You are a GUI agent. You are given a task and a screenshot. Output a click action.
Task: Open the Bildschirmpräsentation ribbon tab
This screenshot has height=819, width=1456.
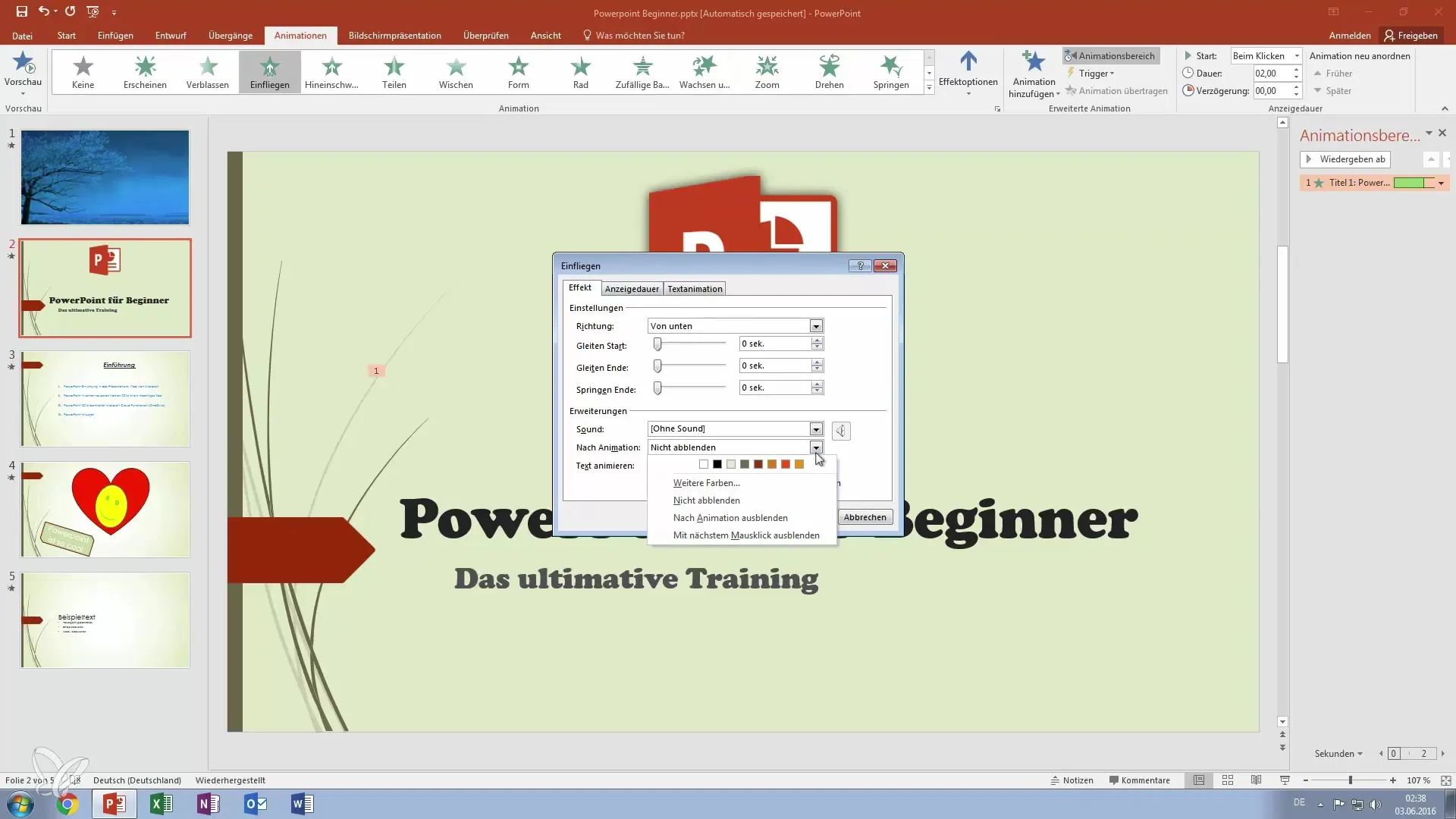click(x=394, y=35)
